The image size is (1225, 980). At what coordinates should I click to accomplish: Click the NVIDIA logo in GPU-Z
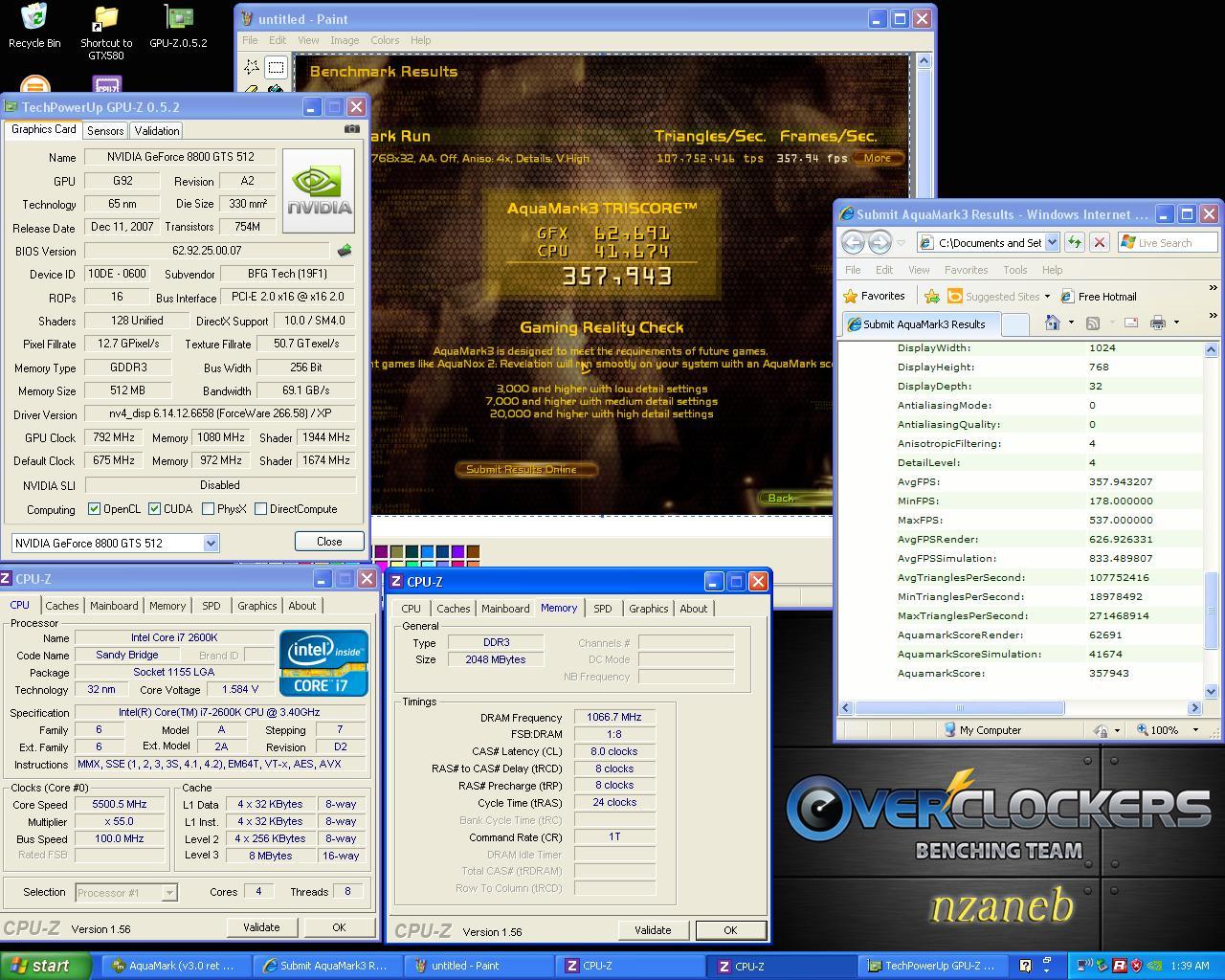[320, 189]
